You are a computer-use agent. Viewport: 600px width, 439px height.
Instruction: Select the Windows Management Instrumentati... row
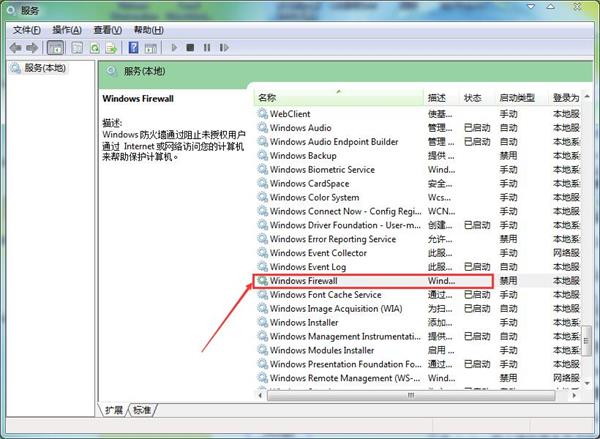click(x=418, y=336)
